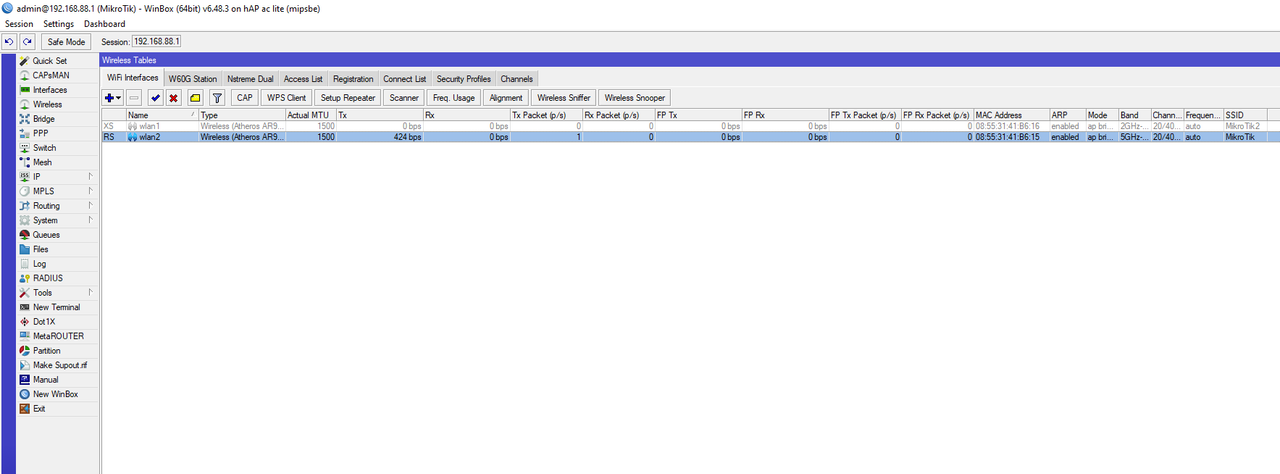Switch to the Security Profiles tab

464,78
